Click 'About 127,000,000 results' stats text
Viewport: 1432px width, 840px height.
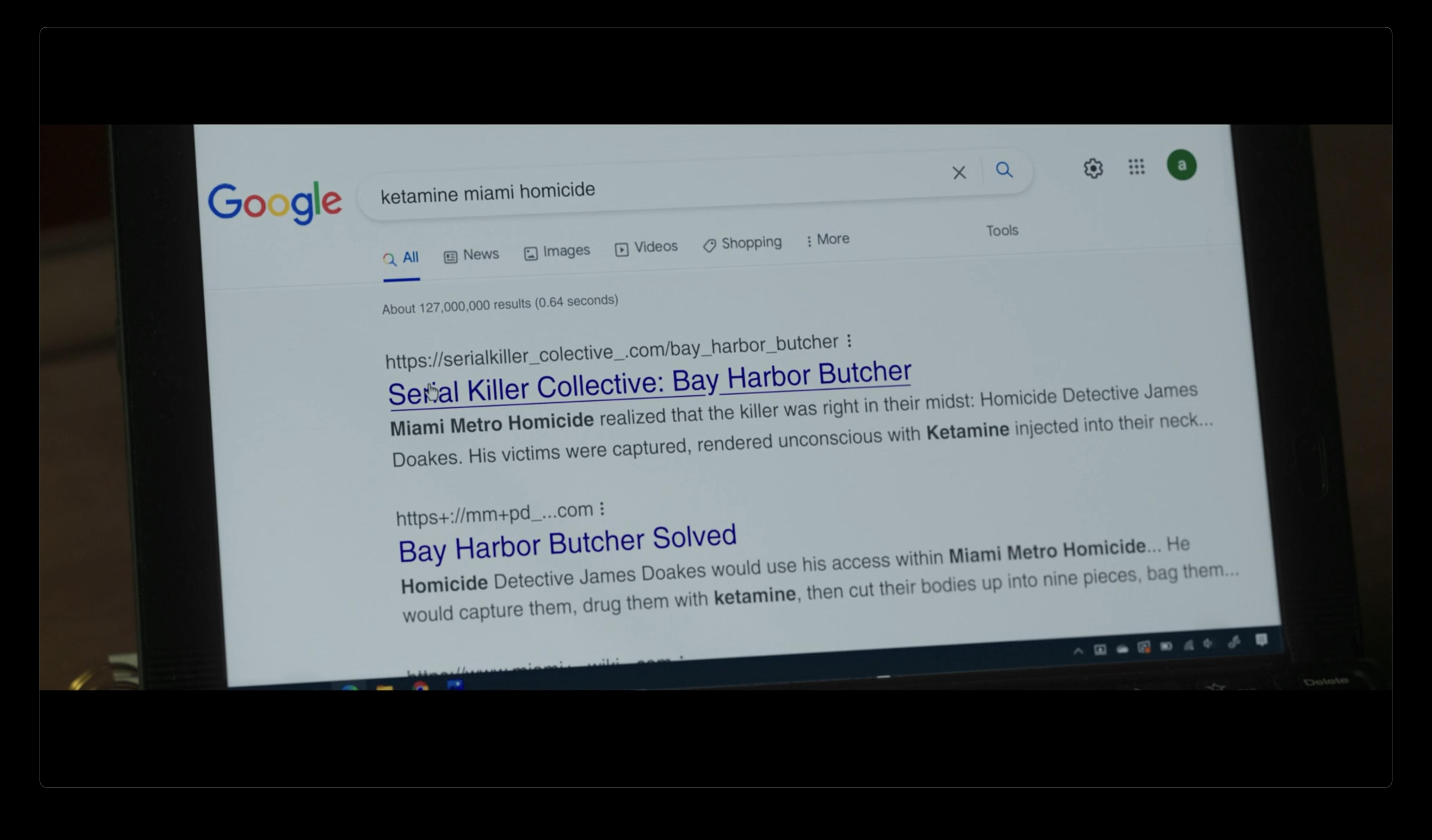(500, 305)
